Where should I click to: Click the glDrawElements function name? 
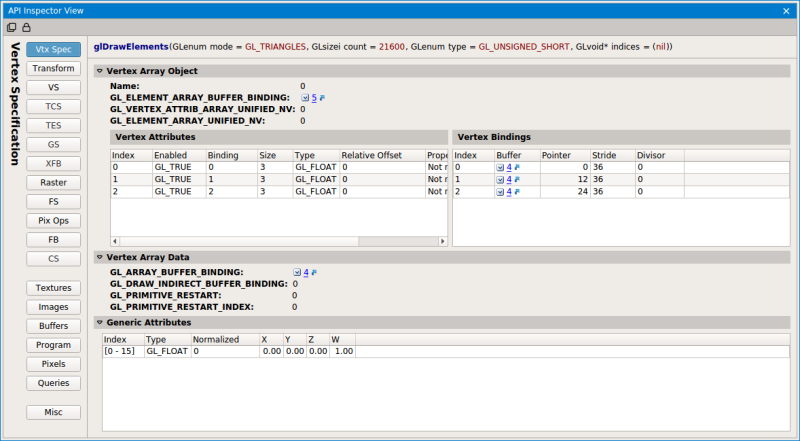[131, 47]
